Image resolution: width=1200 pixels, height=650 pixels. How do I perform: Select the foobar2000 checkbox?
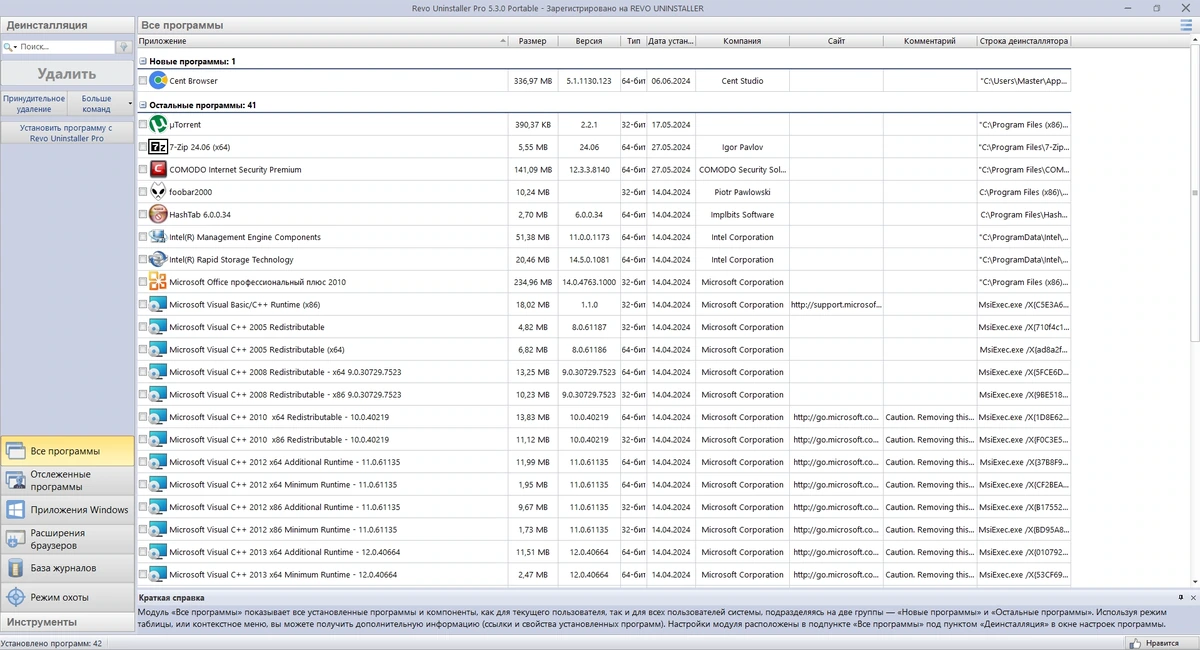tap(143, 192)
